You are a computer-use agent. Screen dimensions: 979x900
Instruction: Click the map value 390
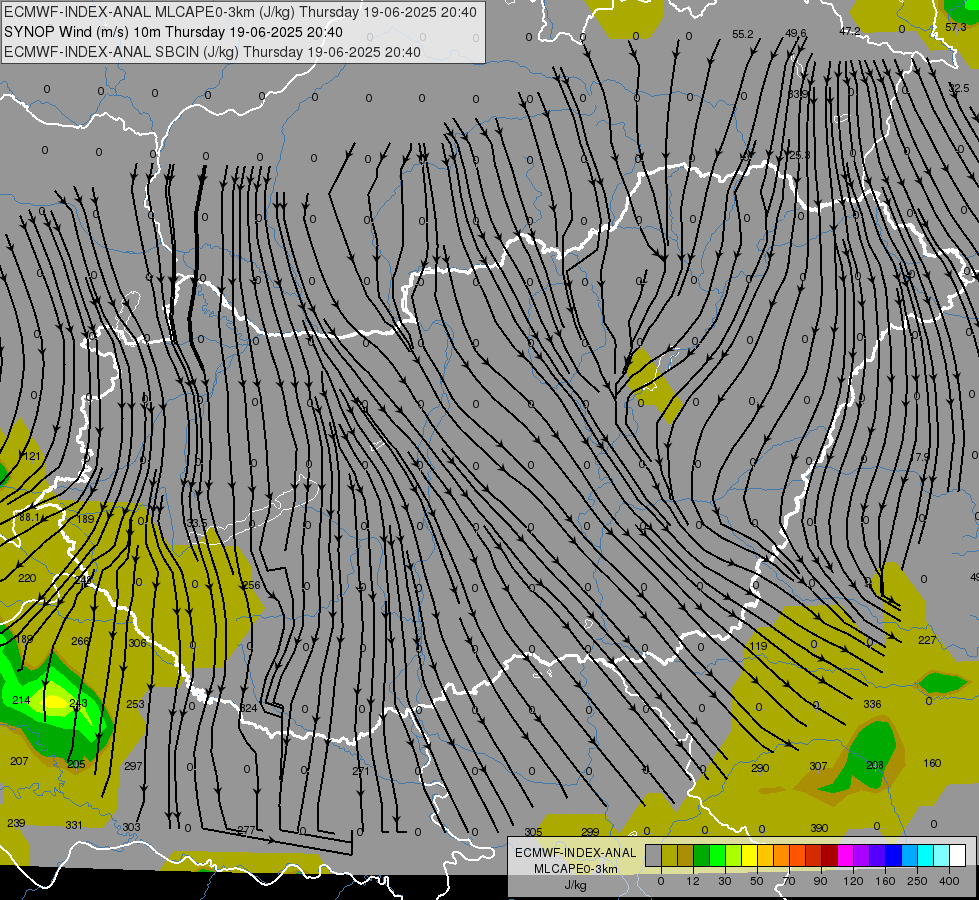pyautogui.click(x=819, y=828)
